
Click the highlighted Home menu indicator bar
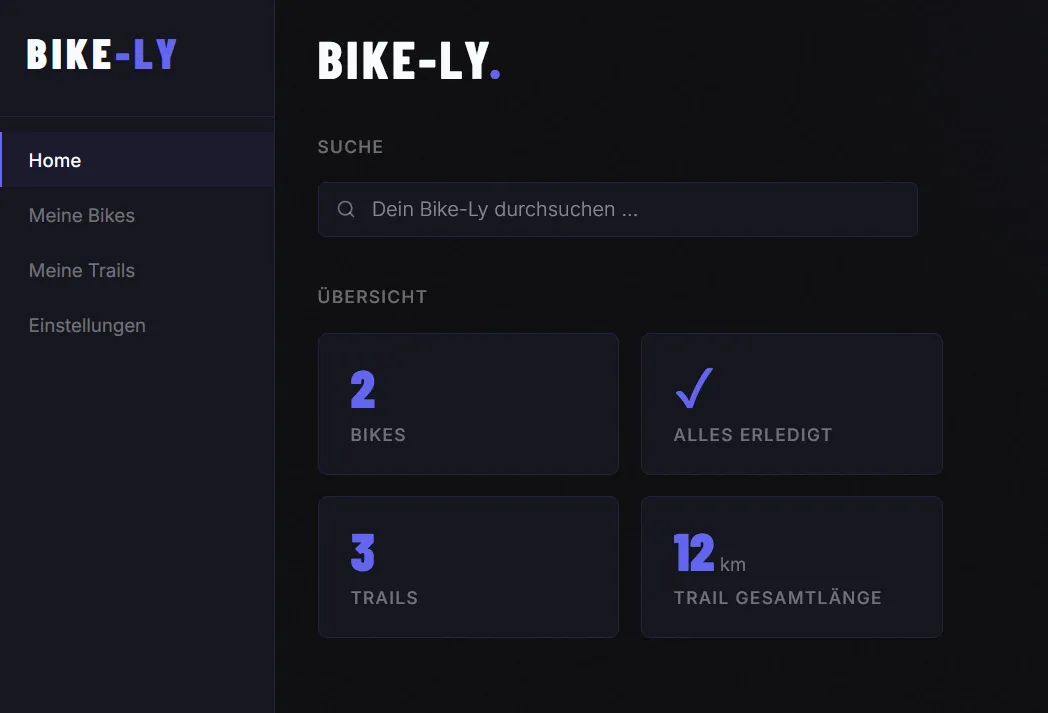coord(2,160)
